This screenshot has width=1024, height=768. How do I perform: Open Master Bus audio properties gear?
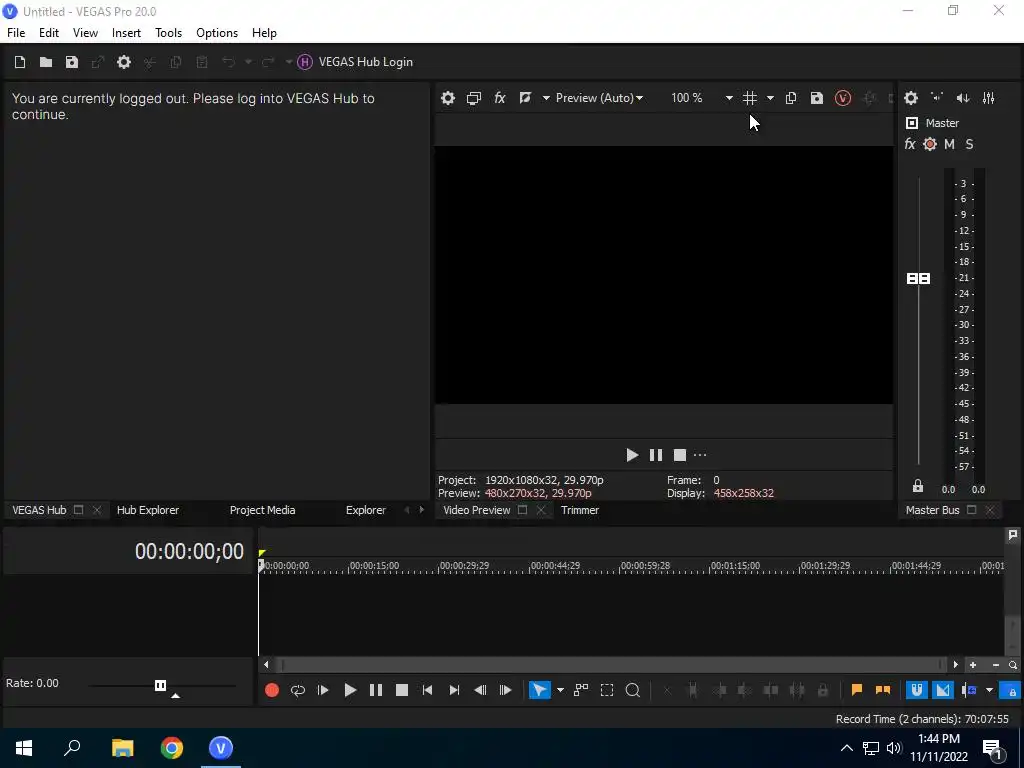point(911,98)
